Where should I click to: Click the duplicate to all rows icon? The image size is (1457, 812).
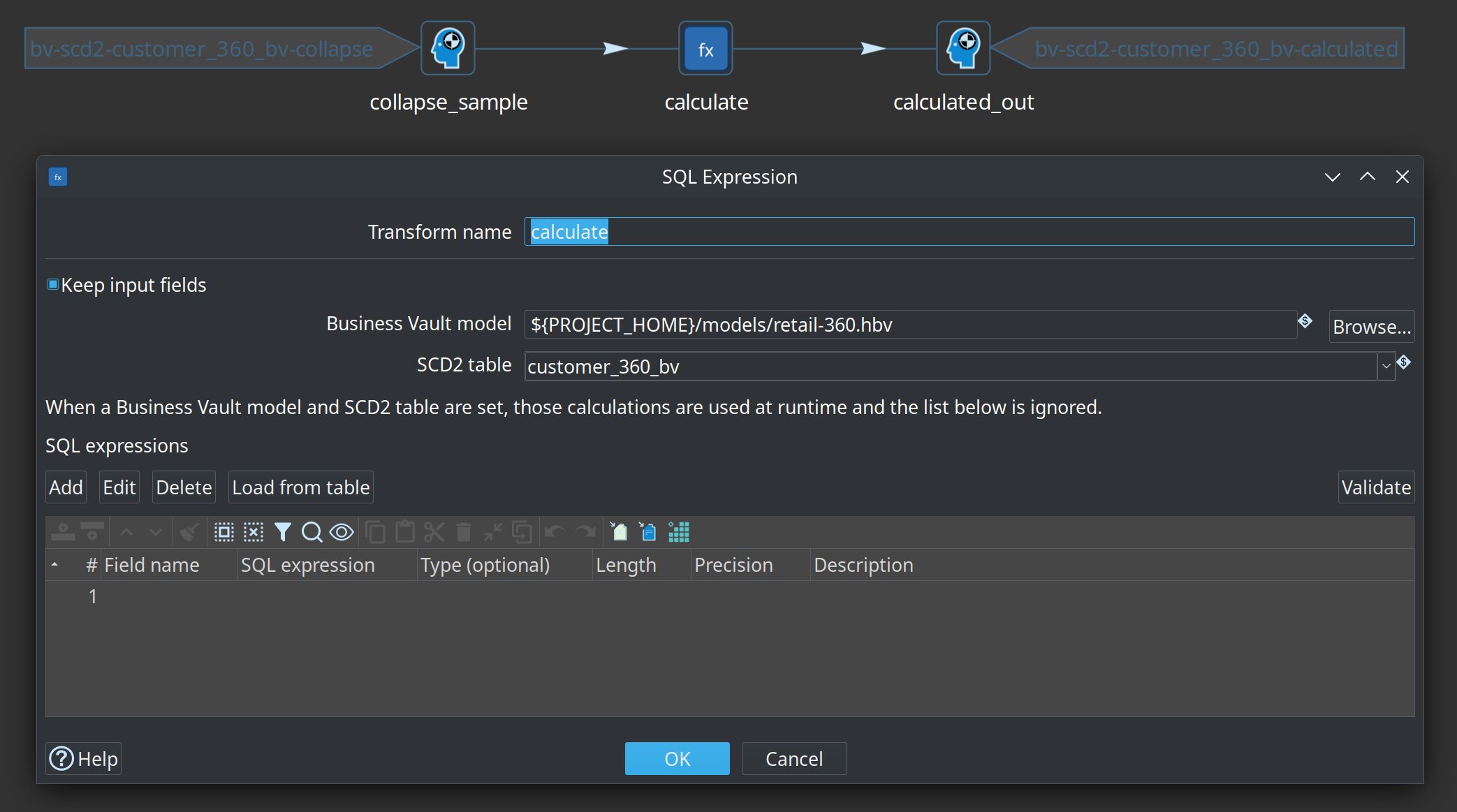click(x=522, y=532)
